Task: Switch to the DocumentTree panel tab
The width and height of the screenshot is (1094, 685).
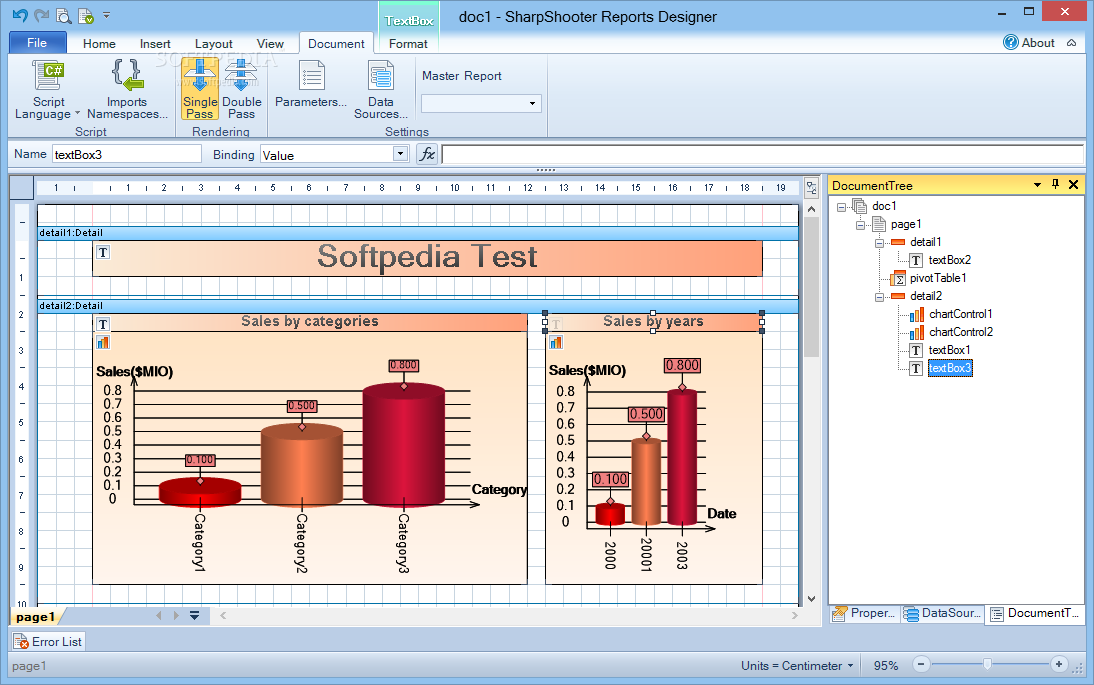Action: pos(1035,613)
